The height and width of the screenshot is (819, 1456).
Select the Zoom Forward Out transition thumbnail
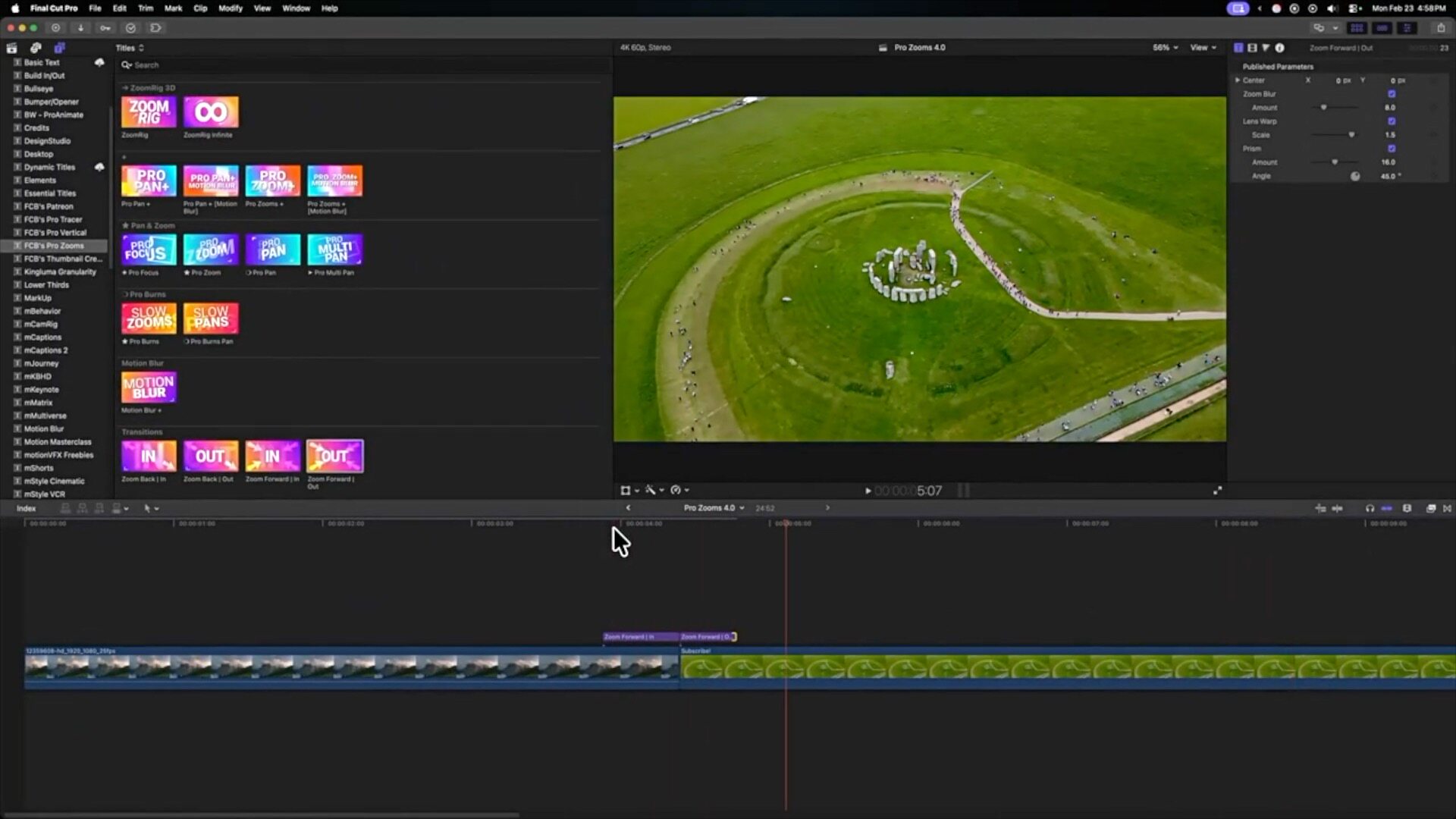[334, 456]
